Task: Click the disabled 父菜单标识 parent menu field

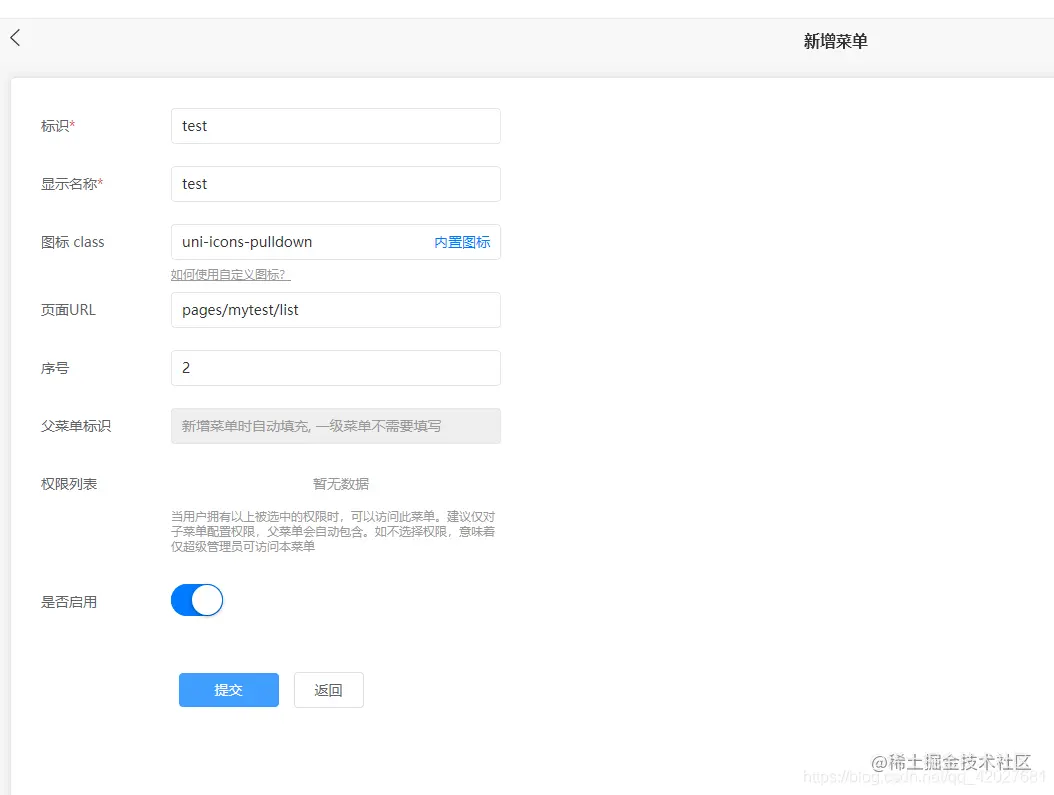Action: click(335, 425)
